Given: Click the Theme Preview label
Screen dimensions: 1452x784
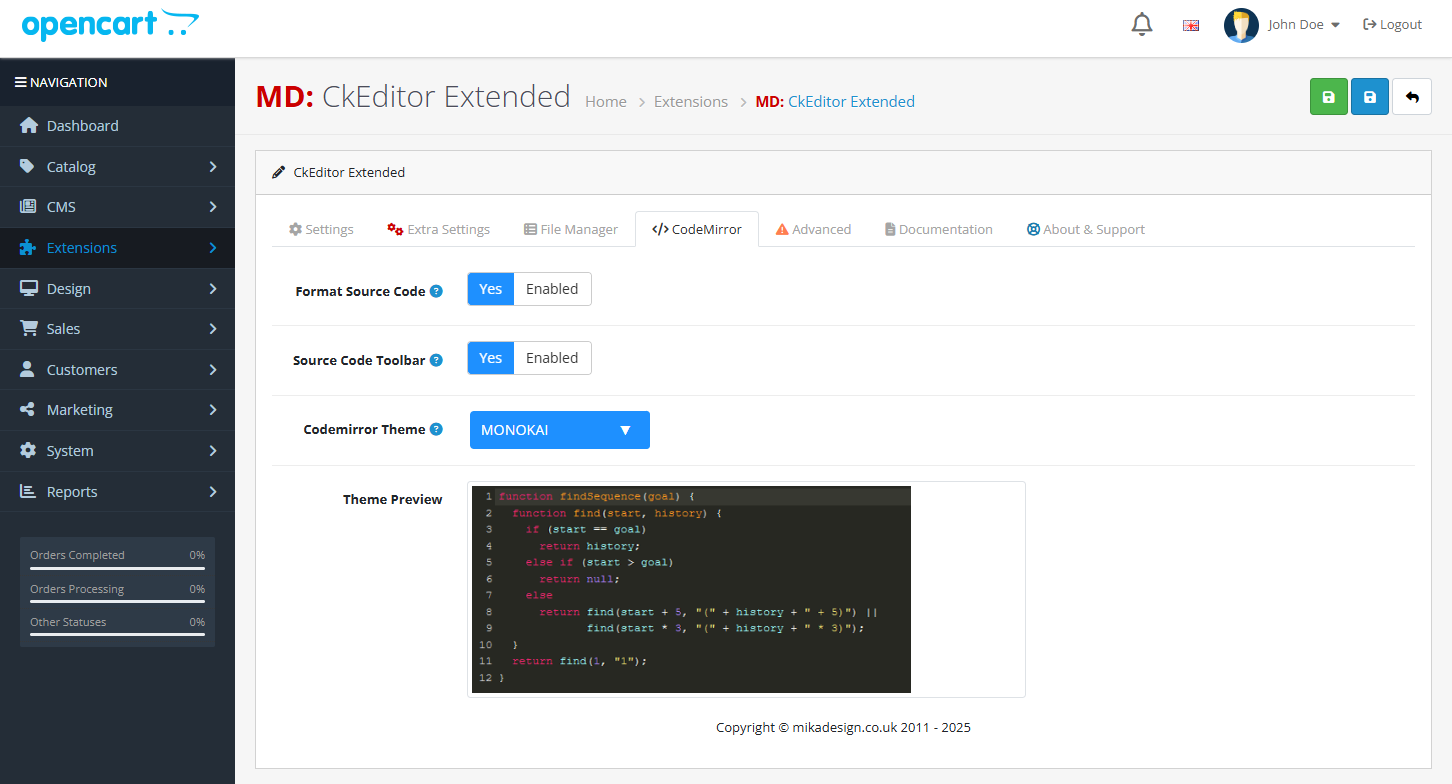Looking at the screenshot, I should tap(392, 500).
